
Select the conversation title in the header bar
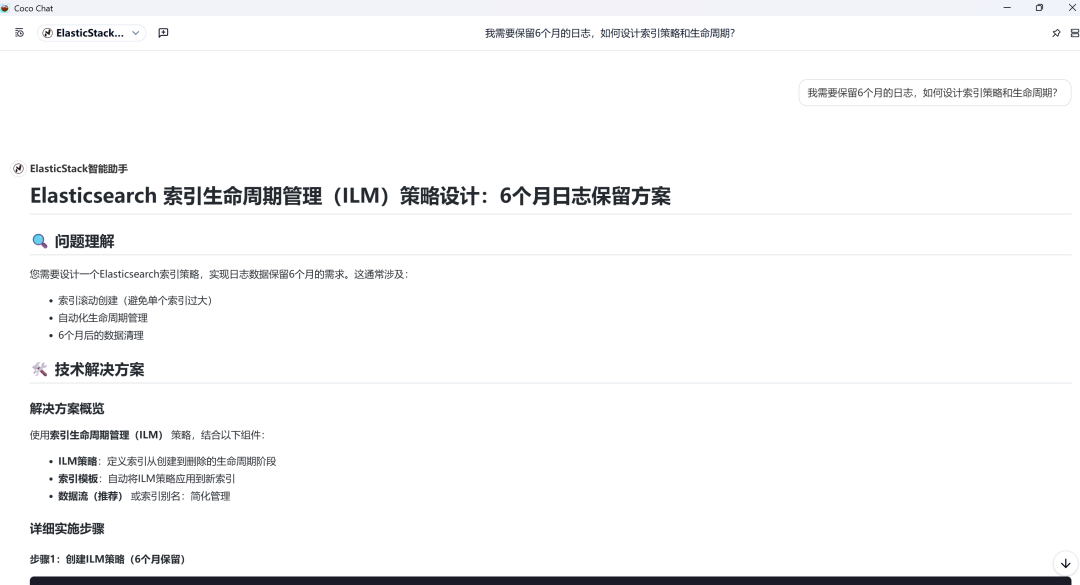tap(607, 33)
